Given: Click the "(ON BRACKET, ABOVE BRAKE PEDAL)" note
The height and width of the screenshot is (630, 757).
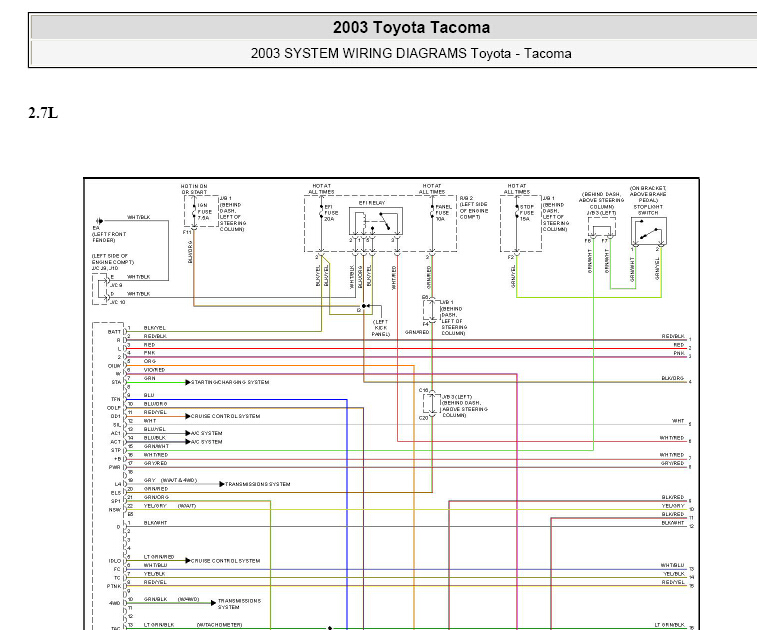Looking at the screenshot, I should (x=647, y=194).
